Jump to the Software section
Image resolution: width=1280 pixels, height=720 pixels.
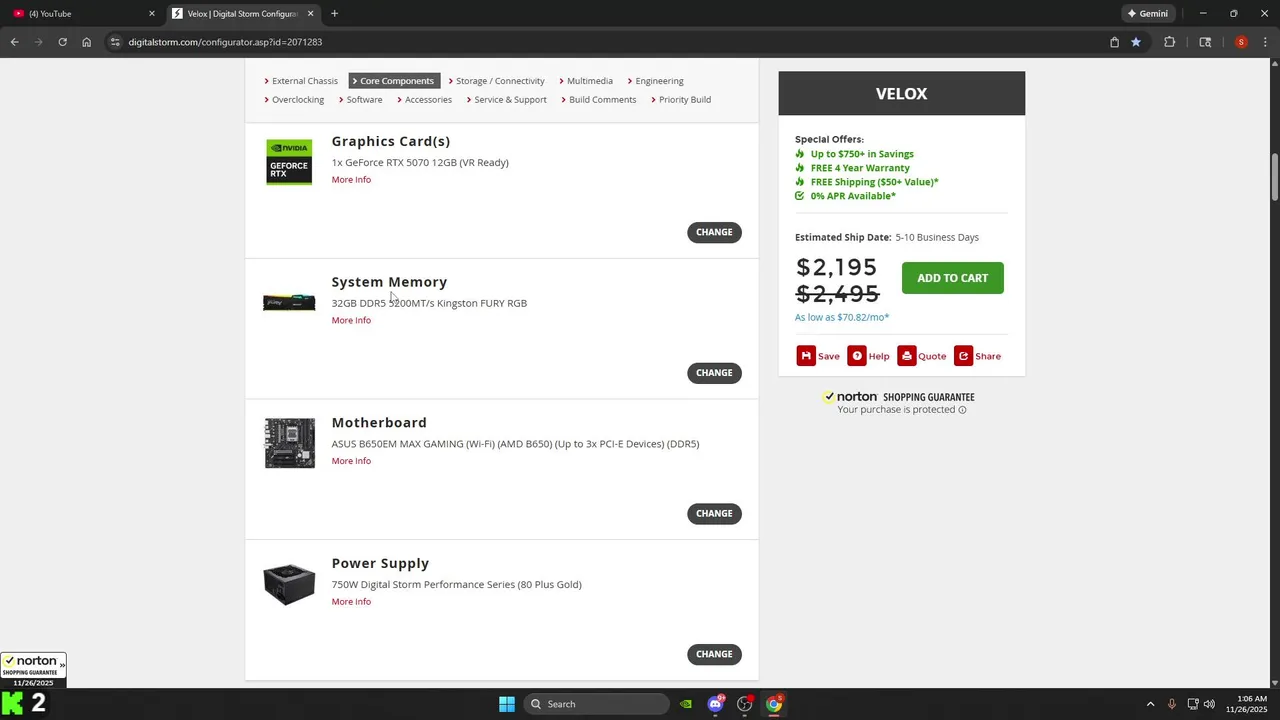coord(361,100)
